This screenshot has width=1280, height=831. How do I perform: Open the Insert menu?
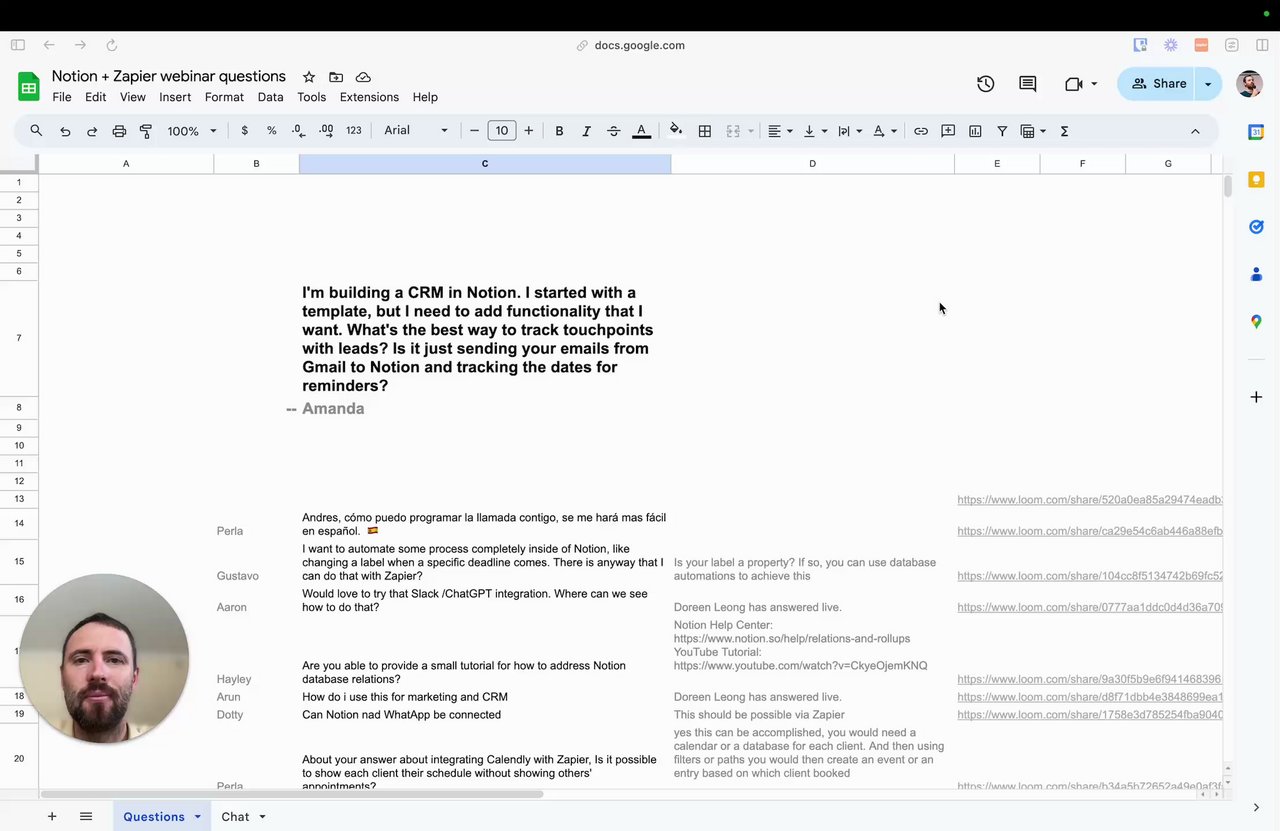(175, 97)
